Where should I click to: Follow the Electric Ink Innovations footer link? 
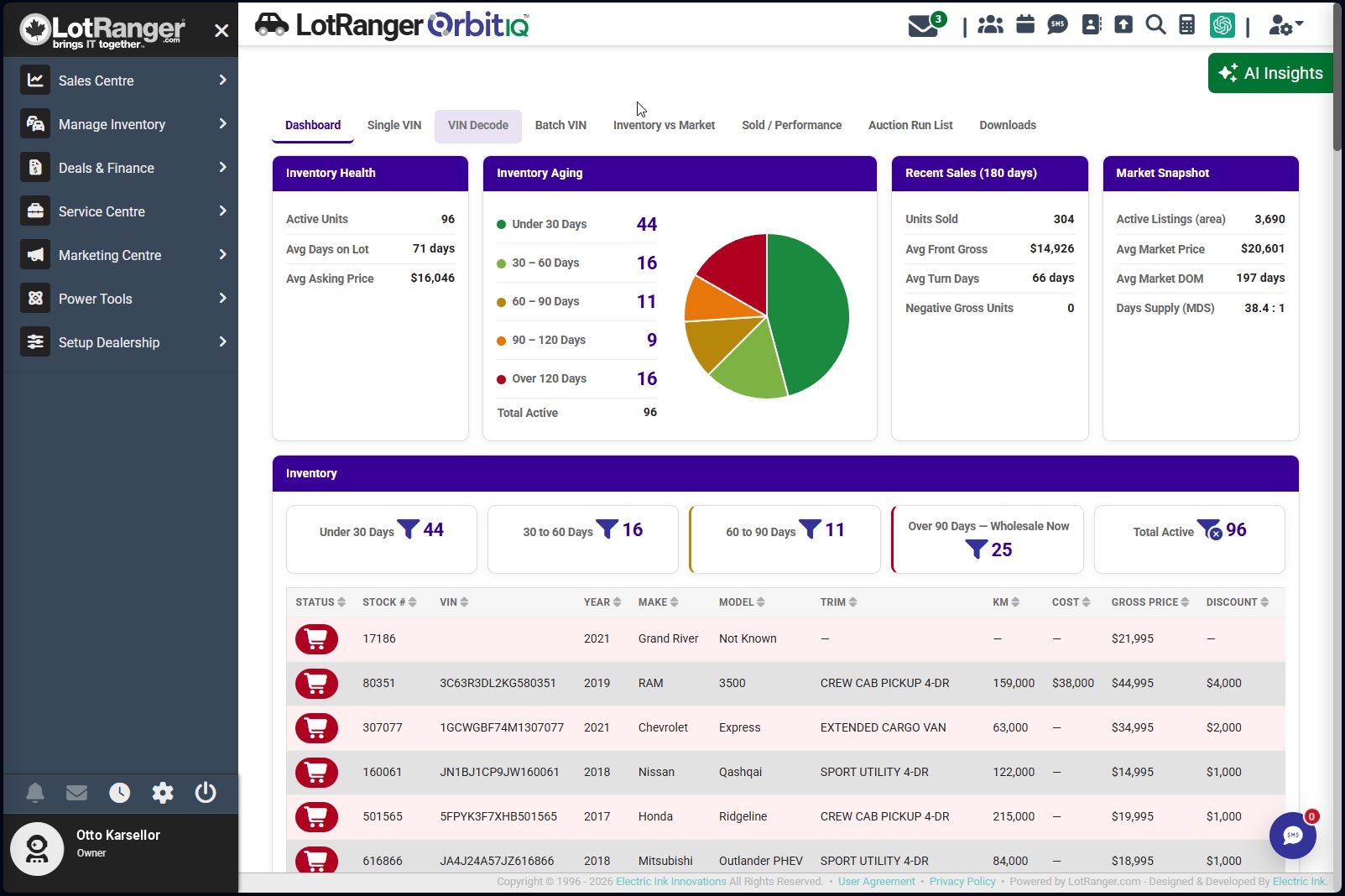point(671,882)
